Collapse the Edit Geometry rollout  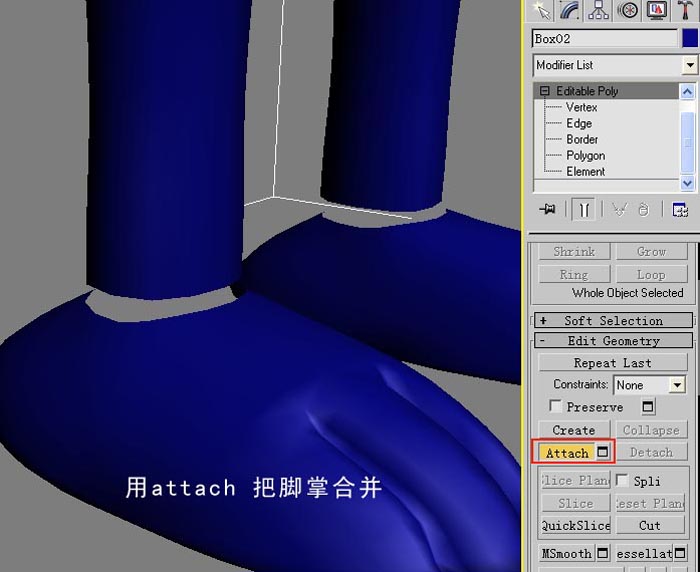[x=613, y=340]
